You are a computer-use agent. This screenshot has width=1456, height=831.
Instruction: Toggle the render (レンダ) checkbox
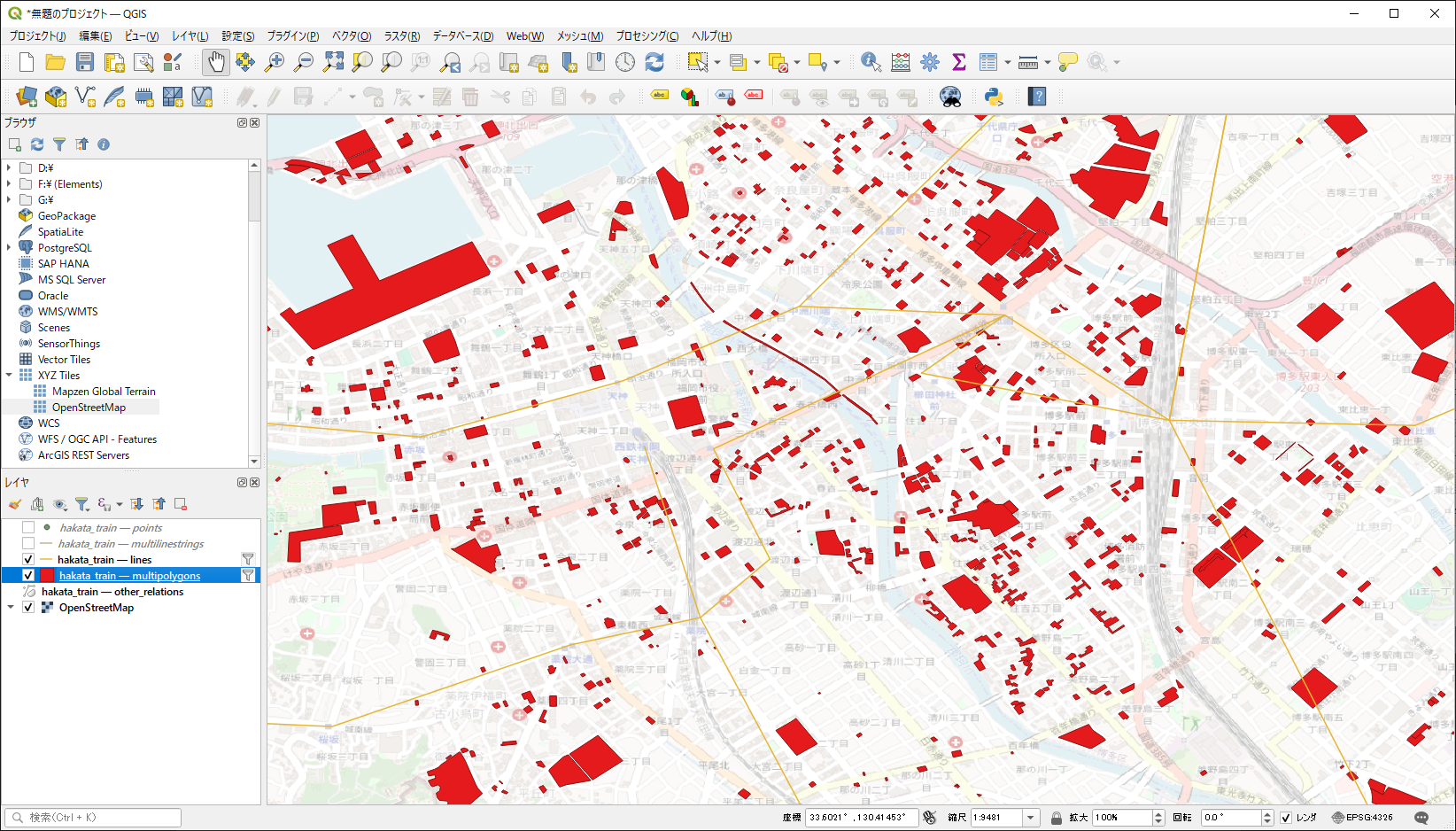click(1286, 818)
